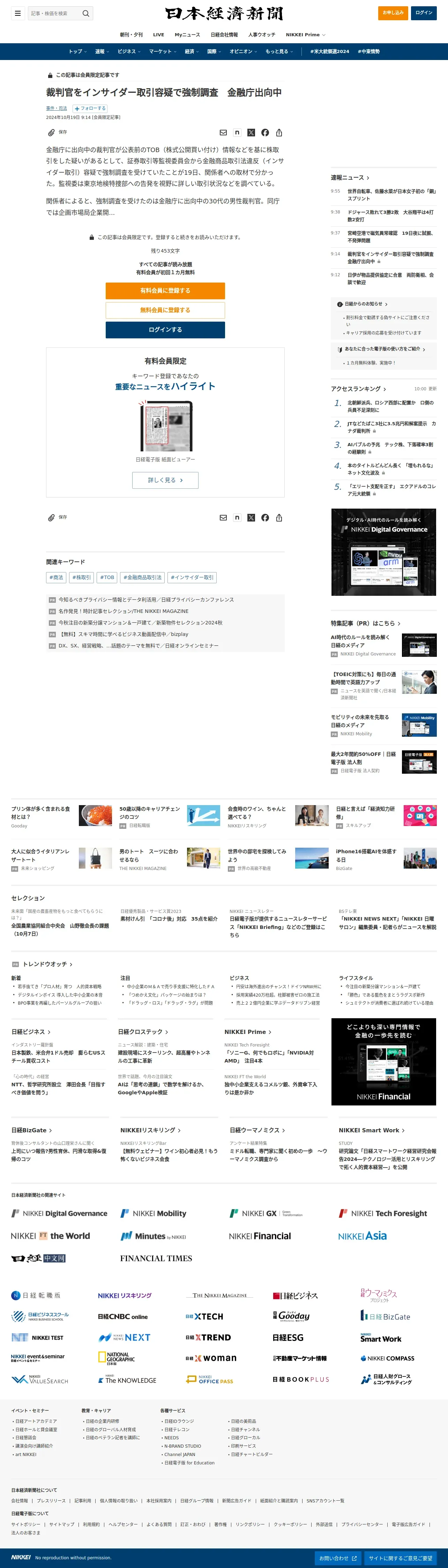The height and width of the screenshot is (1568, 448).
Task: Open the 速報ニュース section heading
Action: [x=350, y=178]
